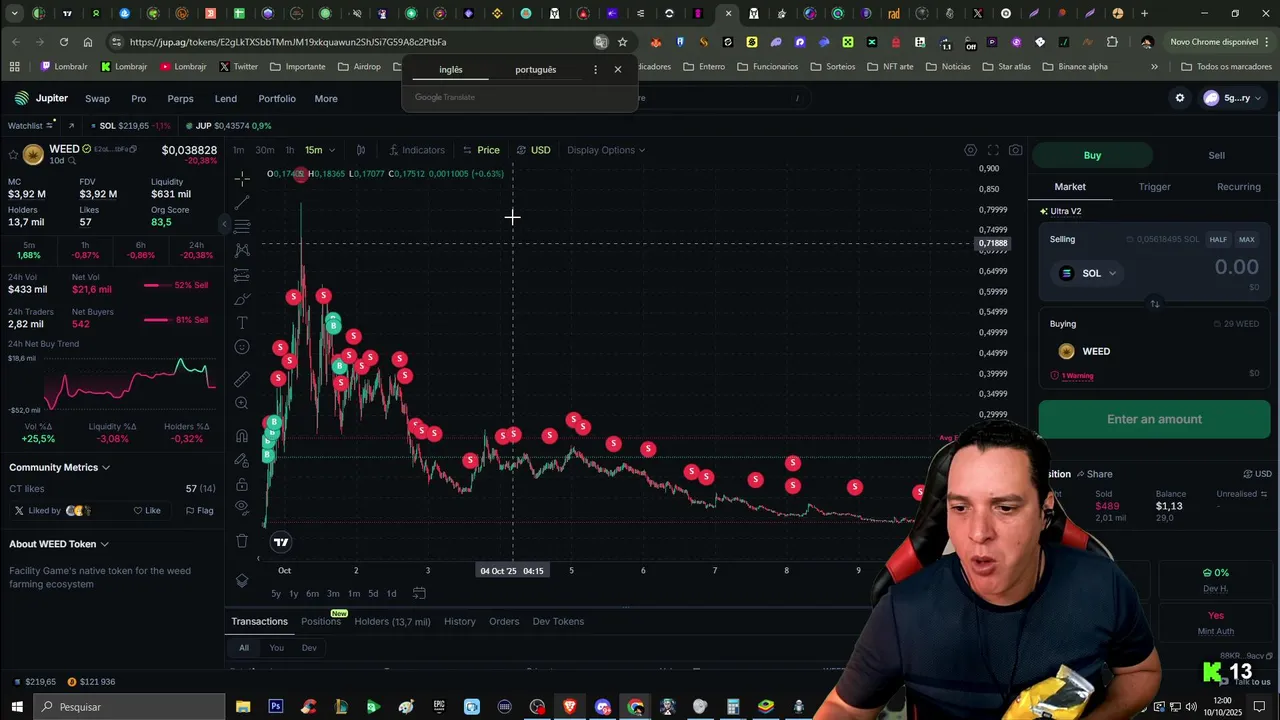1280x720 pixels.
Task: Click the MAX balance button
Action: point(1246,240)
